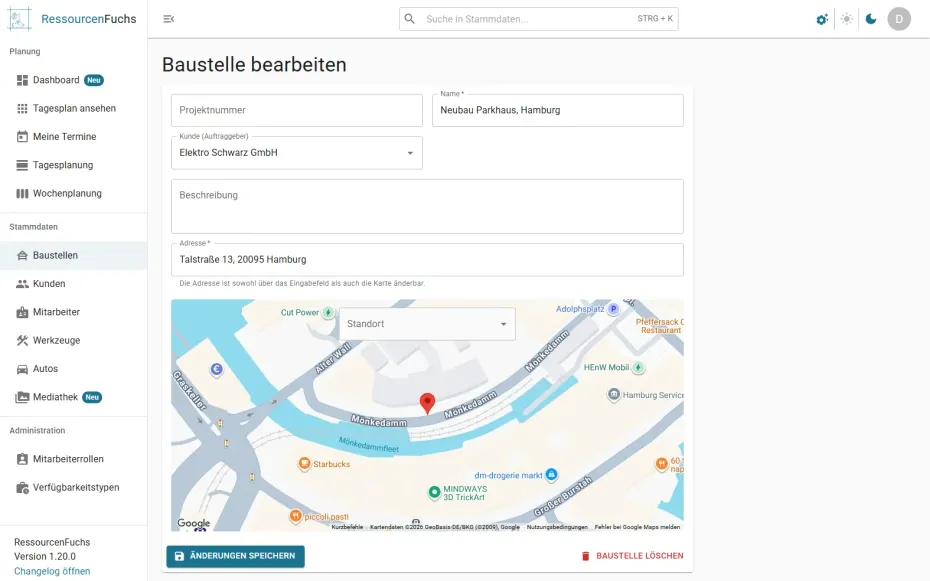Click the Tagesplan ansehen icon

pyautogui.click(x=22, y=108)
